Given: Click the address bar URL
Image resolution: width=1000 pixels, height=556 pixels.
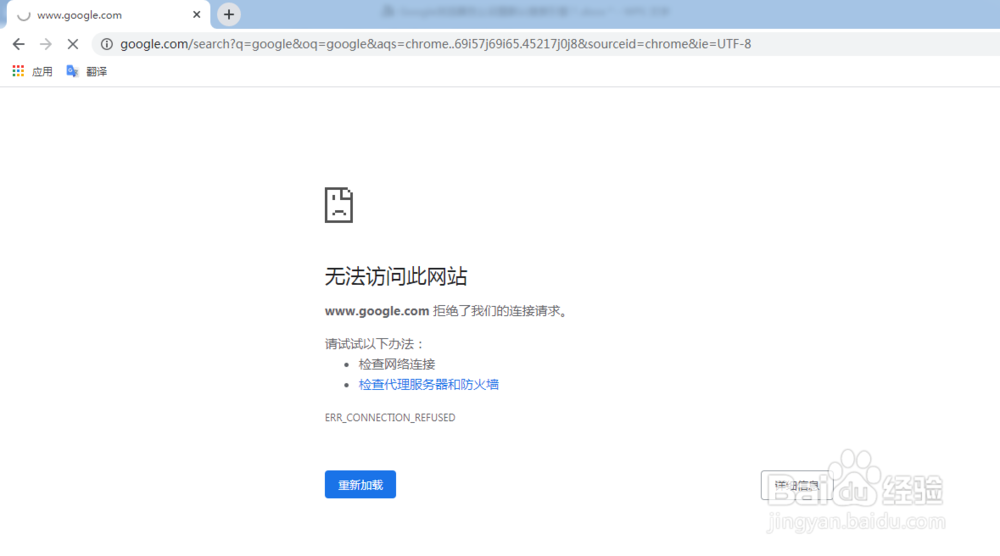Looking at the screenshot, I should 436,44.
